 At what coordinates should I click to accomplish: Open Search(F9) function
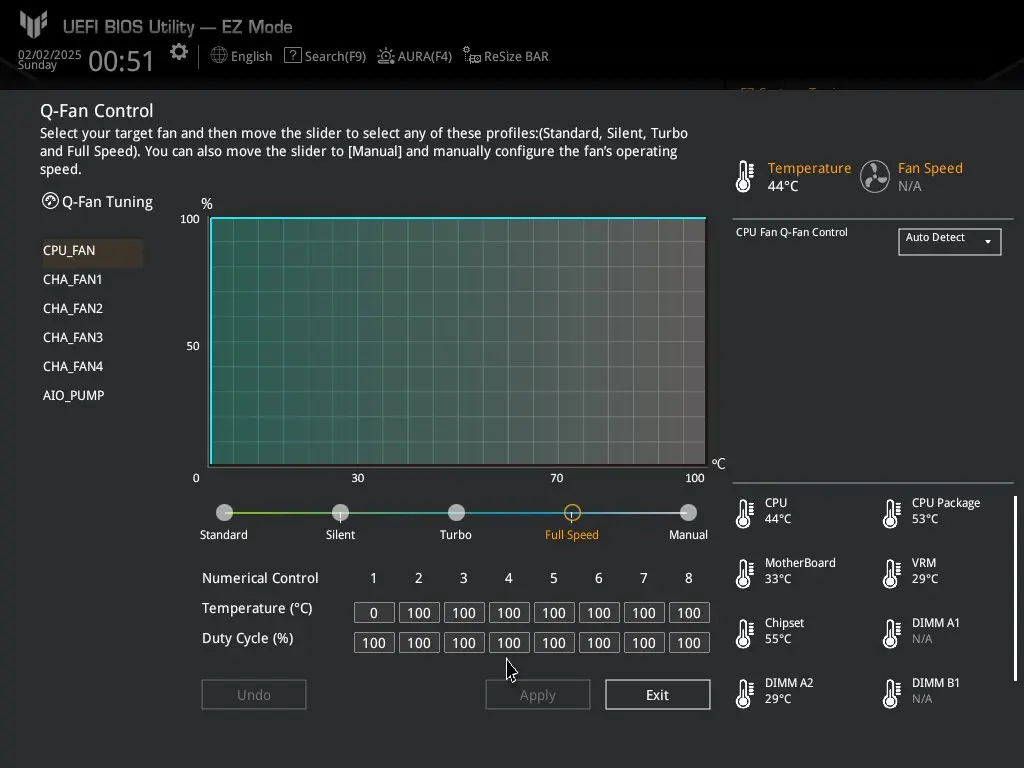pyautogui.click(x=335, y=56)
